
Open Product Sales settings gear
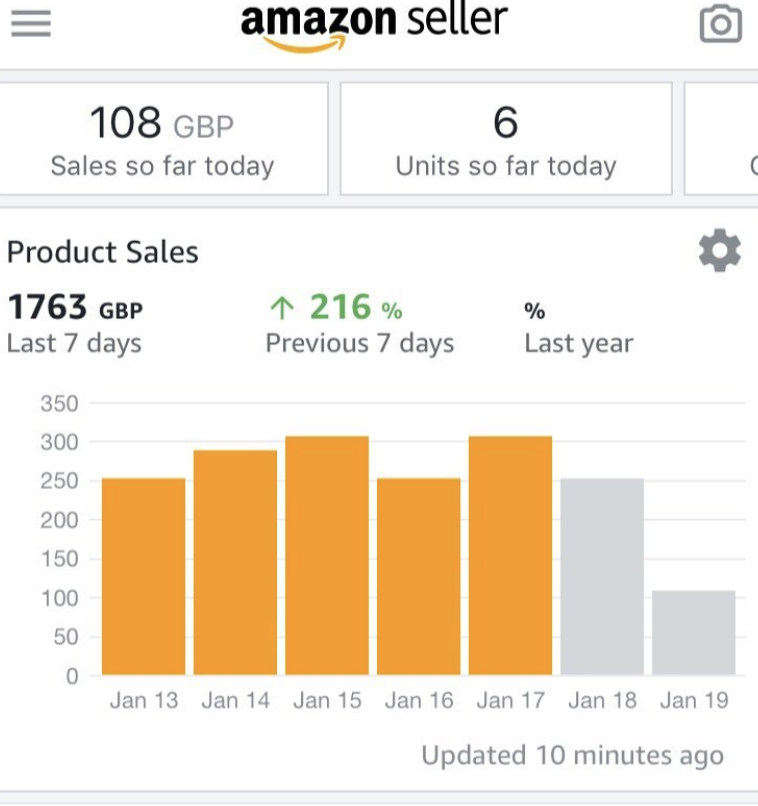click(719, 250)
